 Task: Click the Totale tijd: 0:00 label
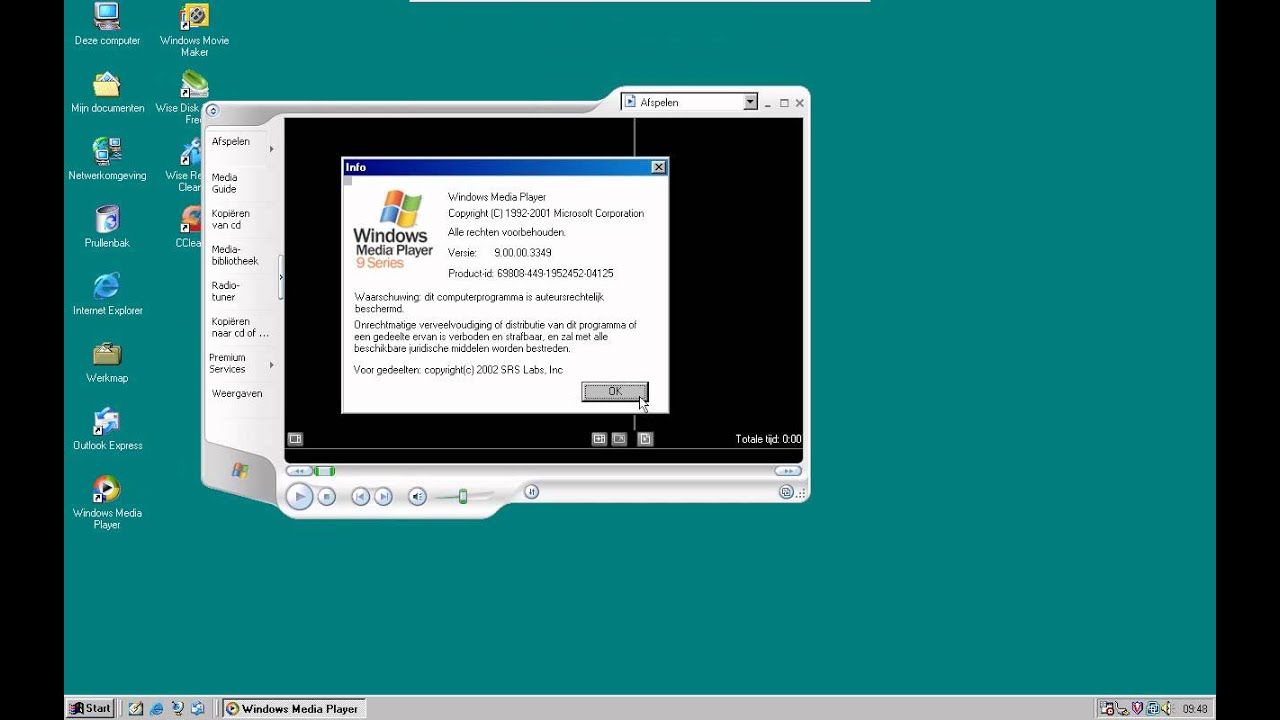(x=768, y=439)
